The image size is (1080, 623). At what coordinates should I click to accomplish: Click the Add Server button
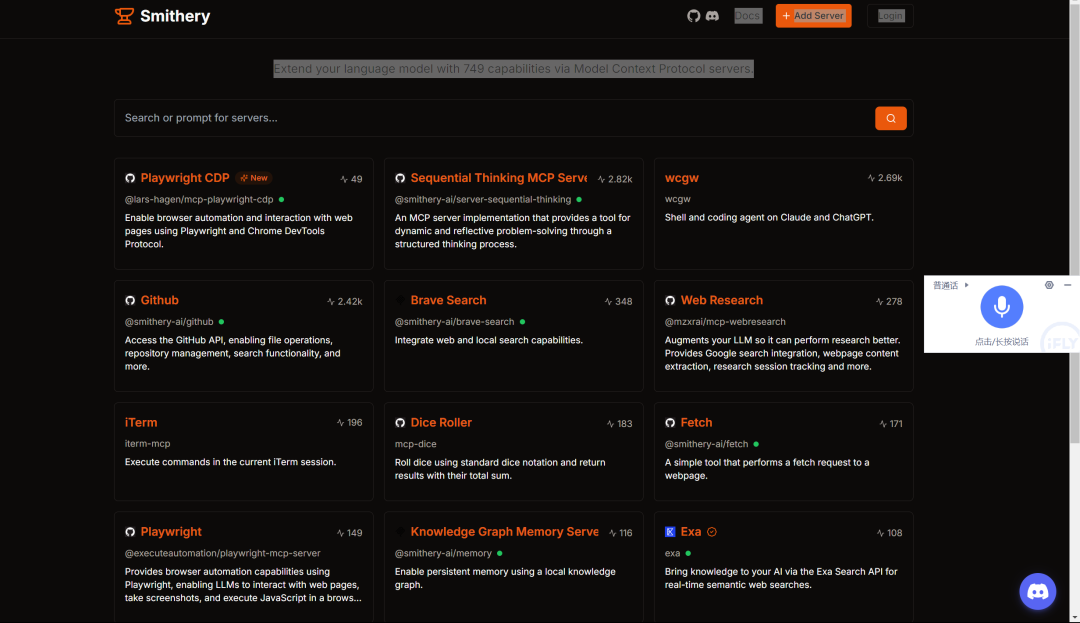click(813, 16)
